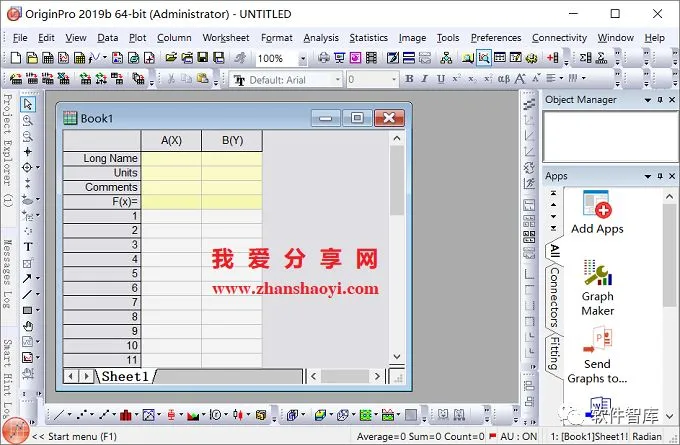
Task: Click the Scatter plot icon
Action: tap(82, 415)
